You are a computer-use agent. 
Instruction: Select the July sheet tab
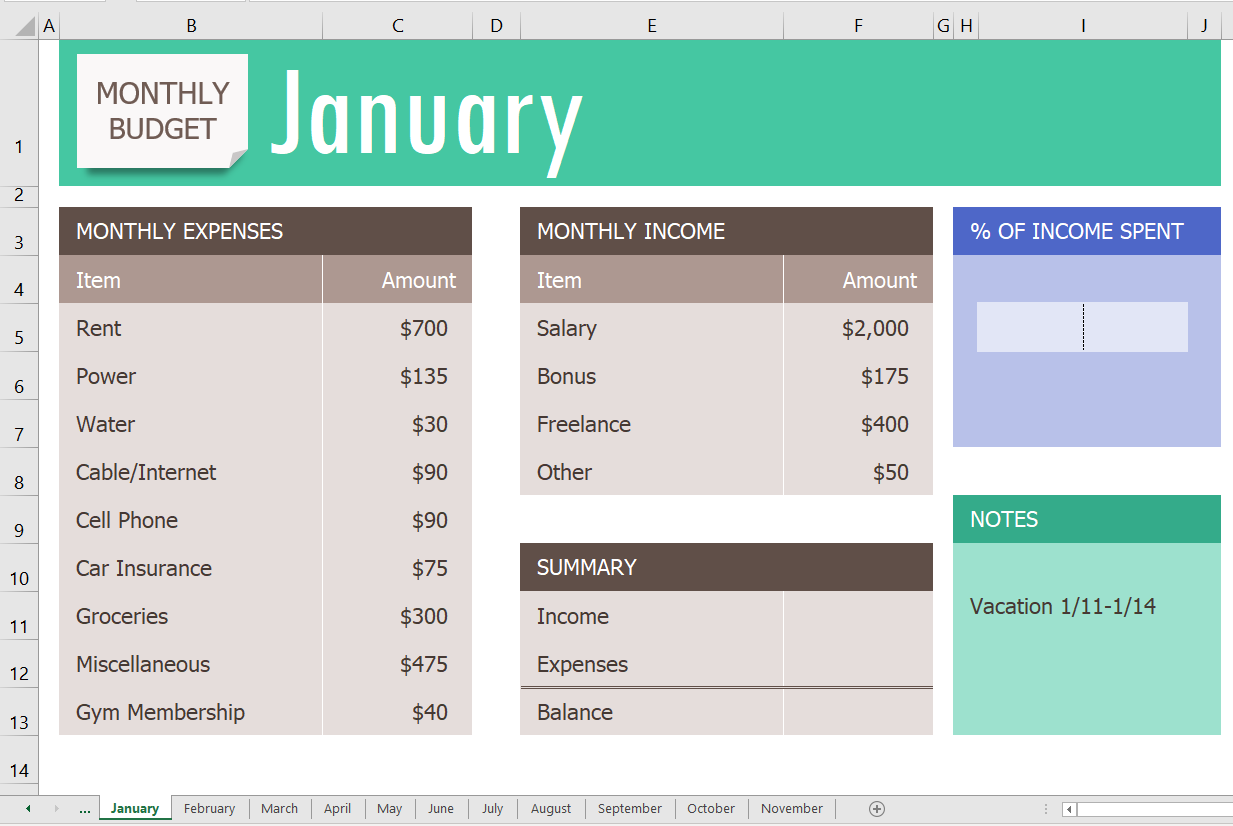[493, 809]
